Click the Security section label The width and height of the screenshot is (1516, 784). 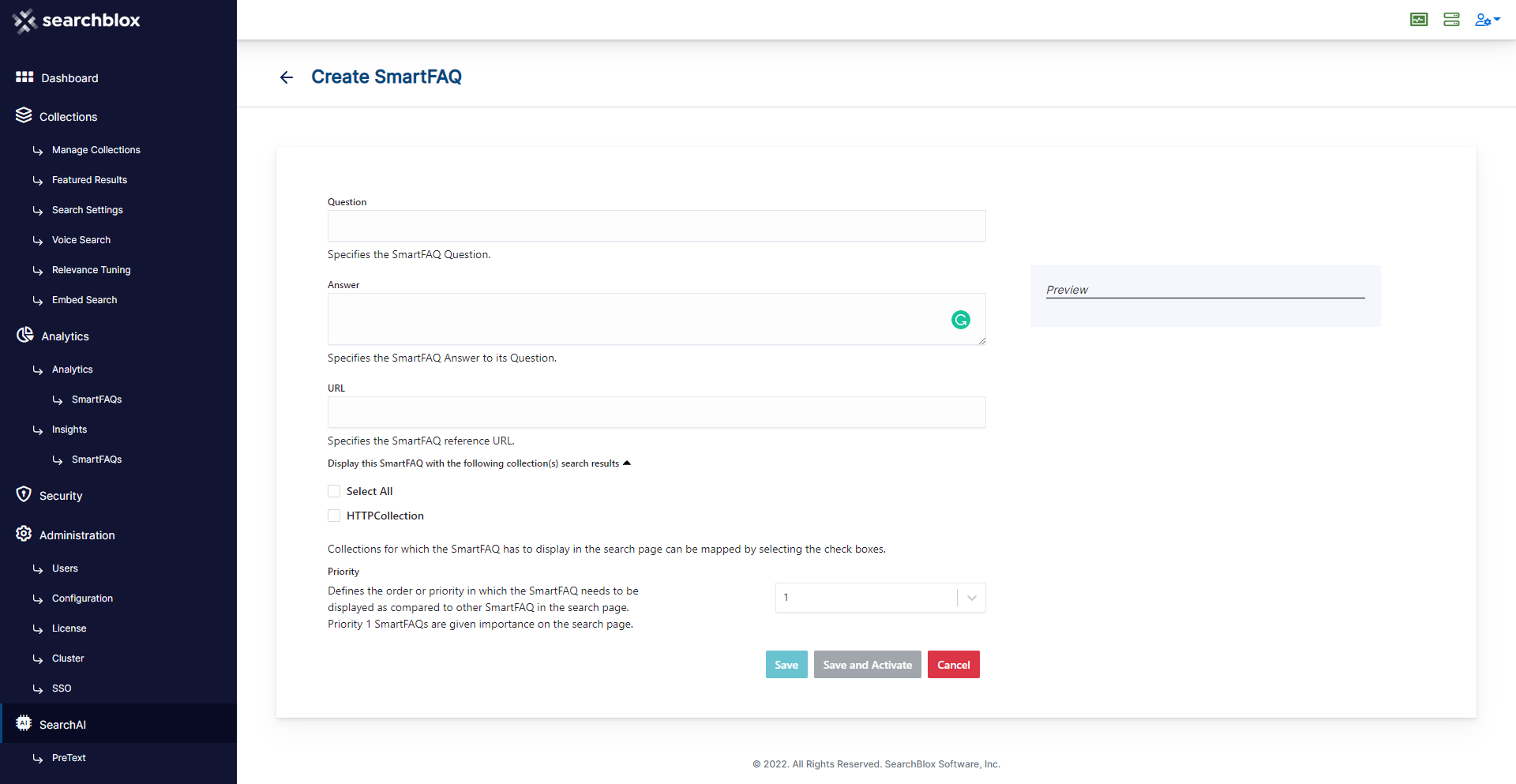click(61, 496)
